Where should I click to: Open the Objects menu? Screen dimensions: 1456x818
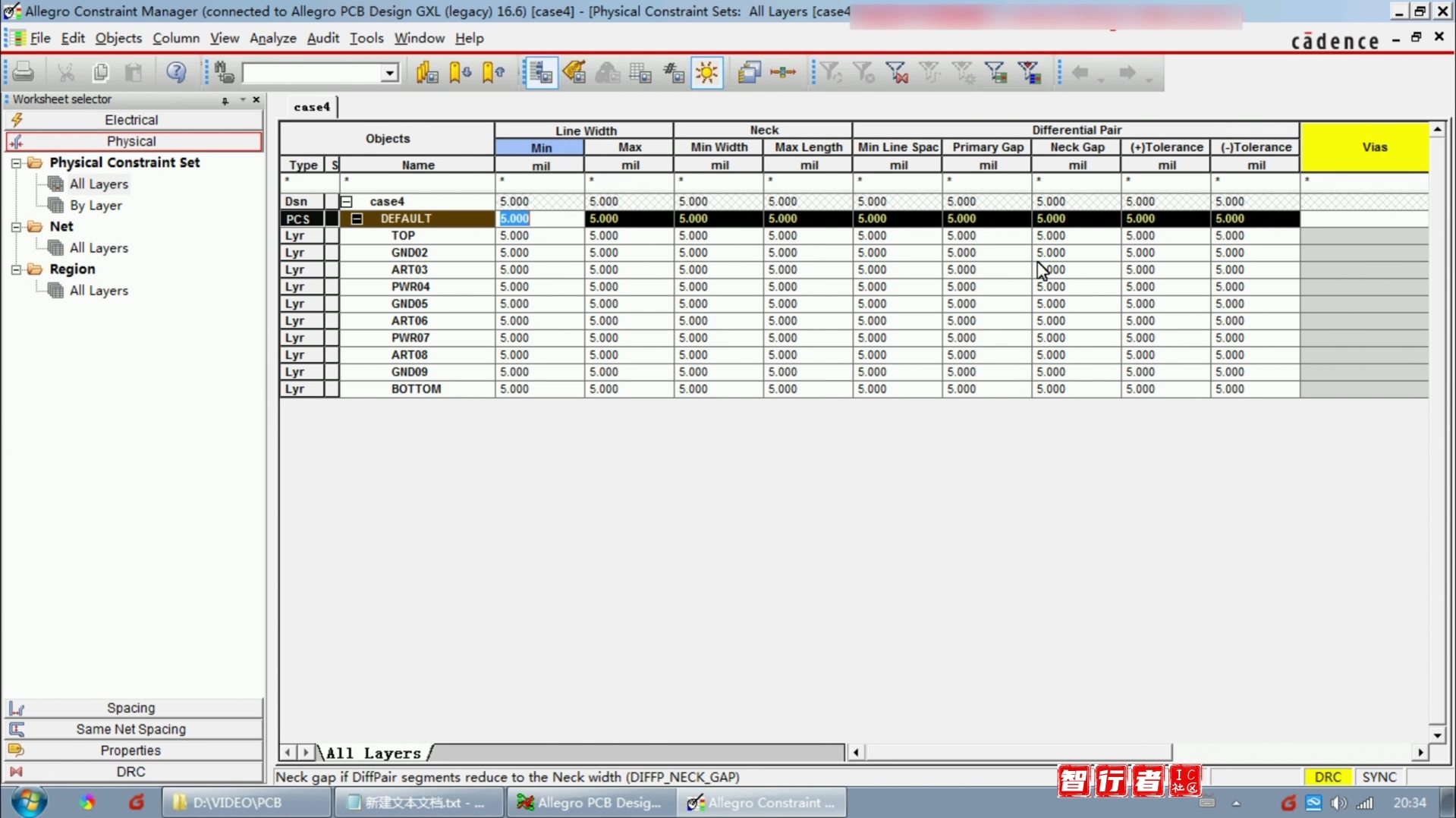click(118, 38)
